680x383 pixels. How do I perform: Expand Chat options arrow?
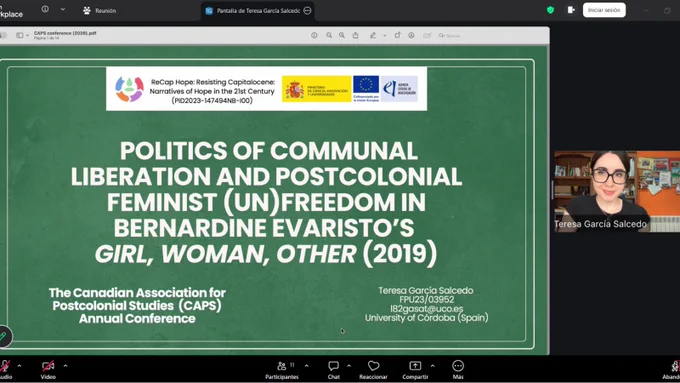(x=349, y=366)
